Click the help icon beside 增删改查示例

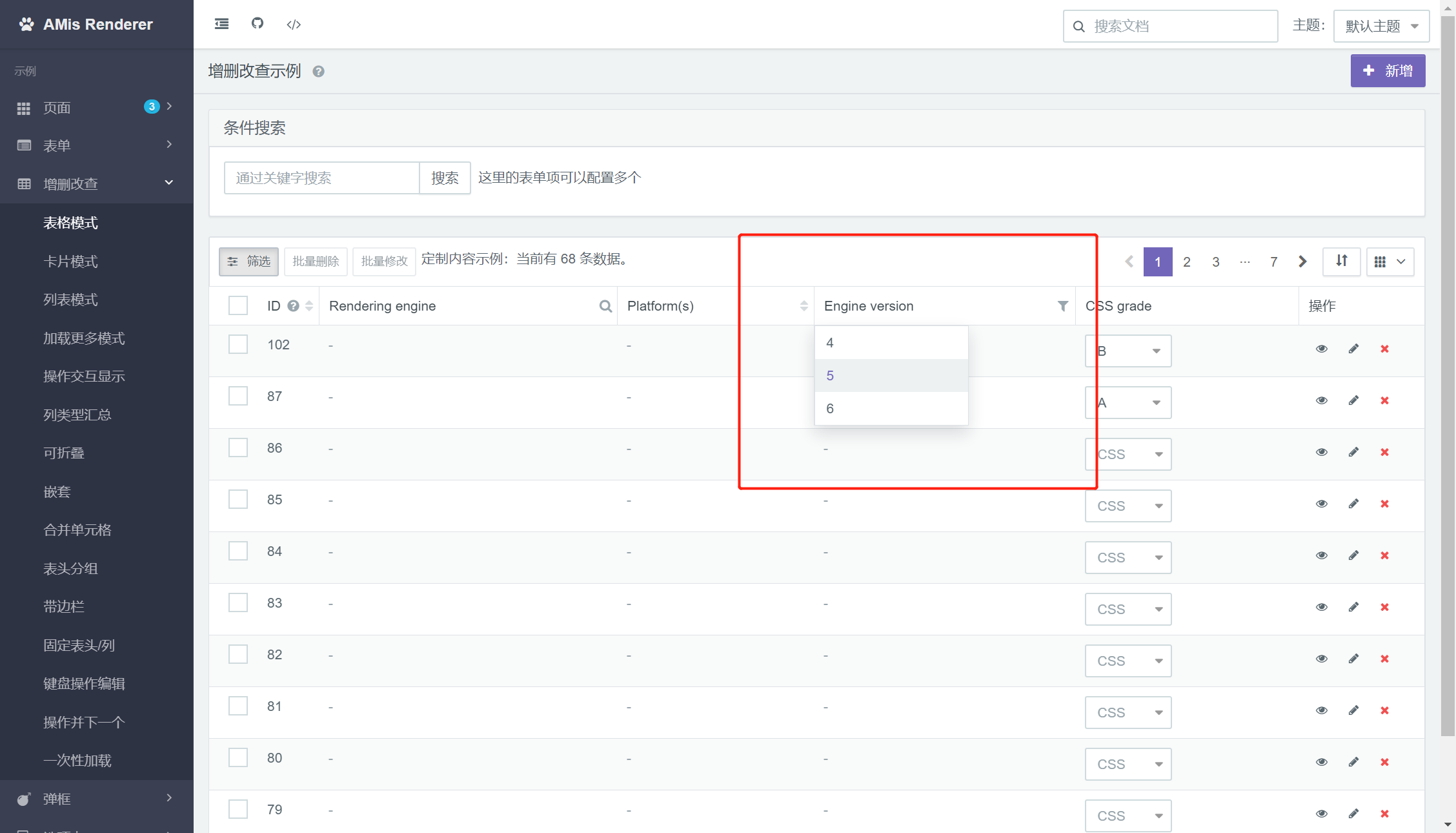318,72
